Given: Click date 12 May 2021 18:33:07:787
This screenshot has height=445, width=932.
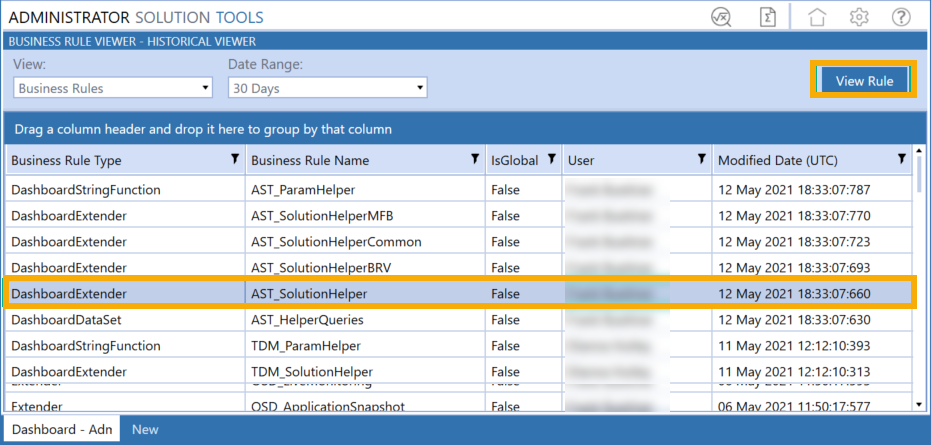Looking at the screenshot, I should pyautogui.click(x=794, y=190).
